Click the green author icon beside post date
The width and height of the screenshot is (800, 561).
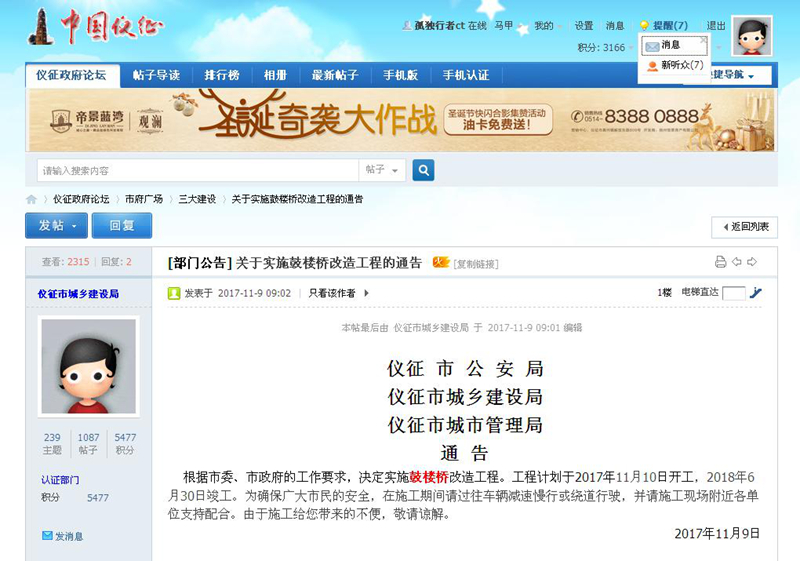tap(174, 293)
